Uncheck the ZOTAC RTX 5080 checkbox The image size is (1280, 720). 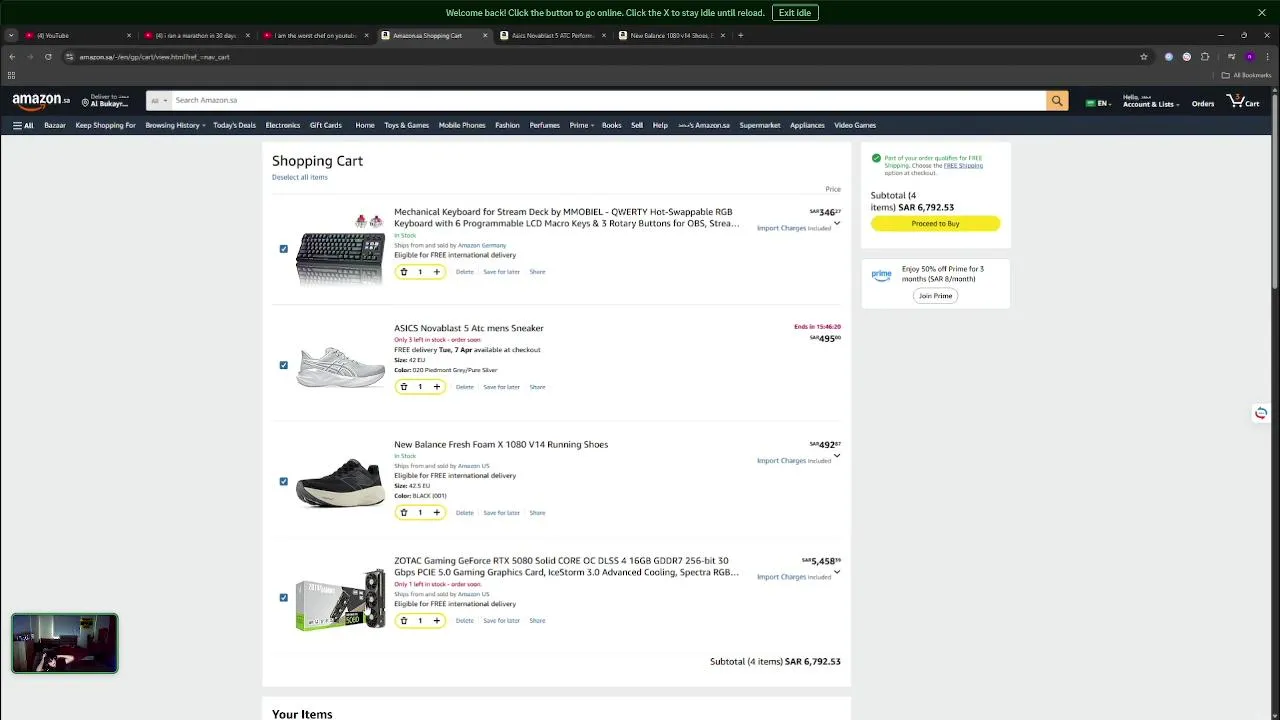point(283,598)
